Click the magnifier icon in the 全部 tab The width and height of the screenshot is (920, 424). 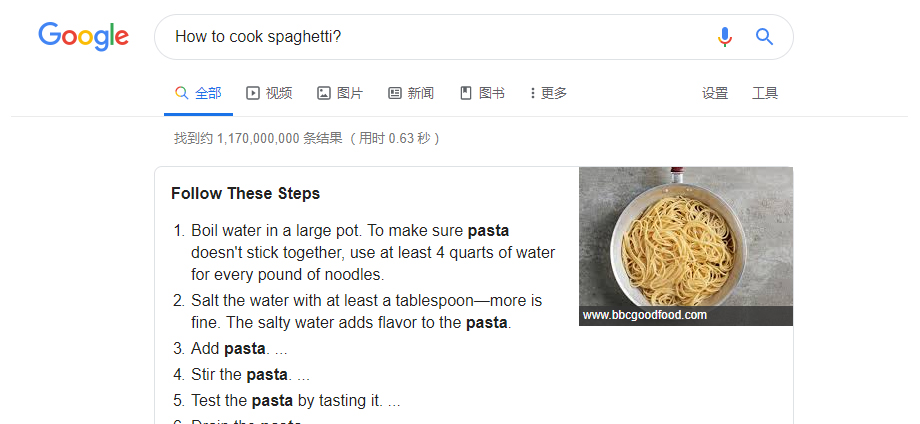tap(181, 93)
